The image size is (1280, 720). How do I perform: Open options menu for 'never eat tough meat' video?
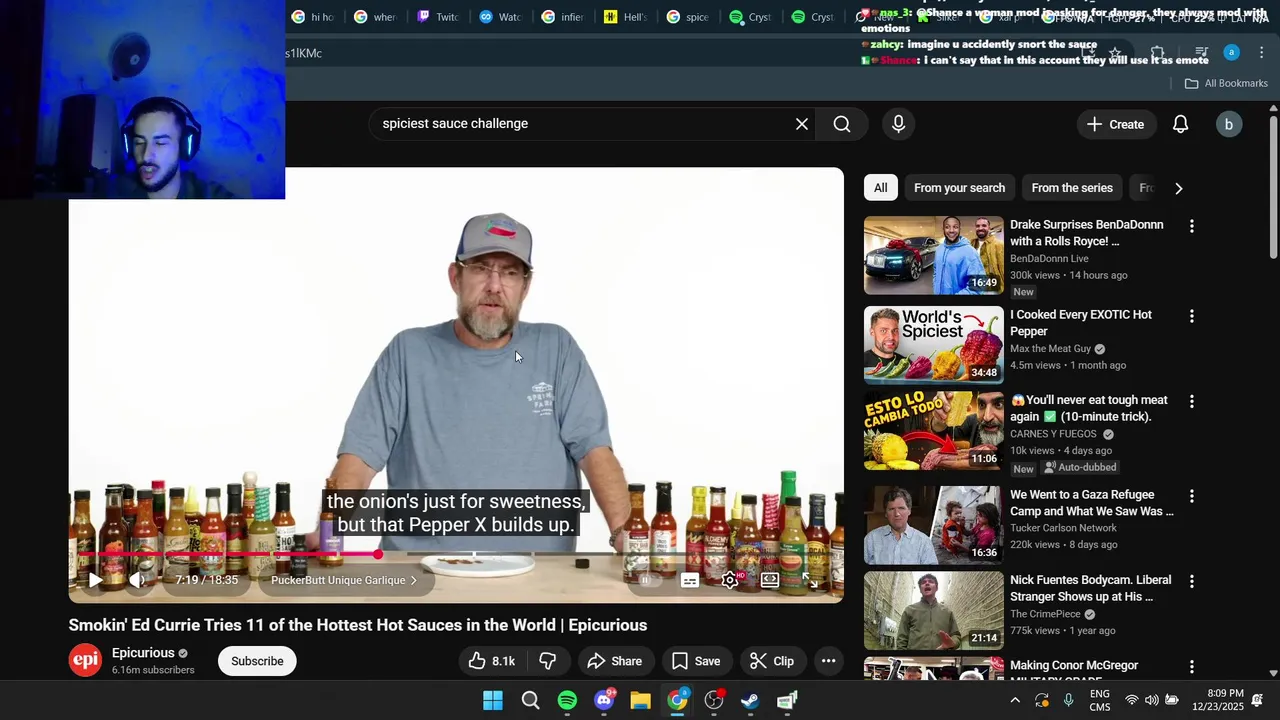point(1191,402)
